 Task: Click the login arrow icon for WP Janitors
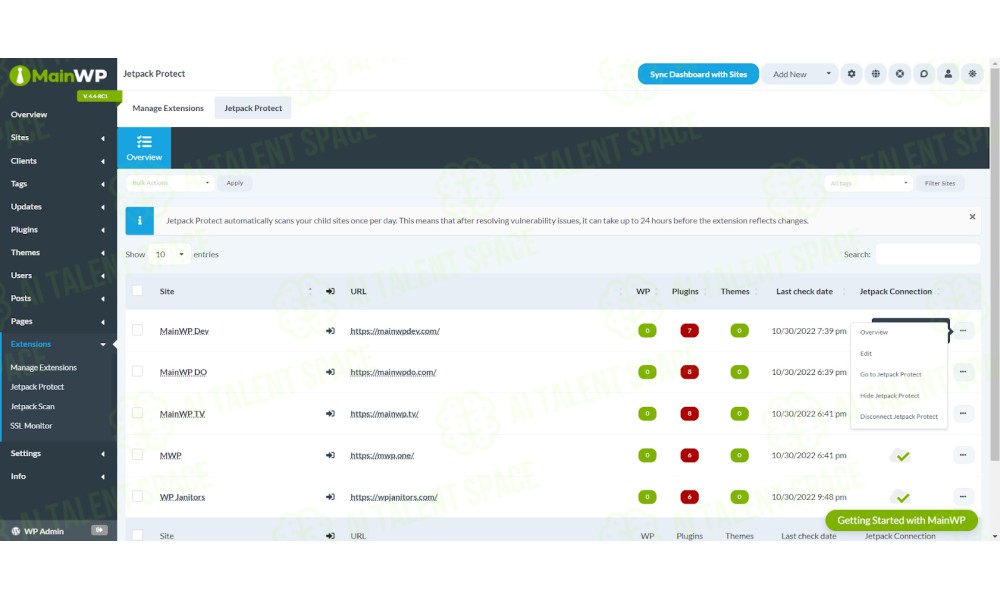click(x=330, y=497)
